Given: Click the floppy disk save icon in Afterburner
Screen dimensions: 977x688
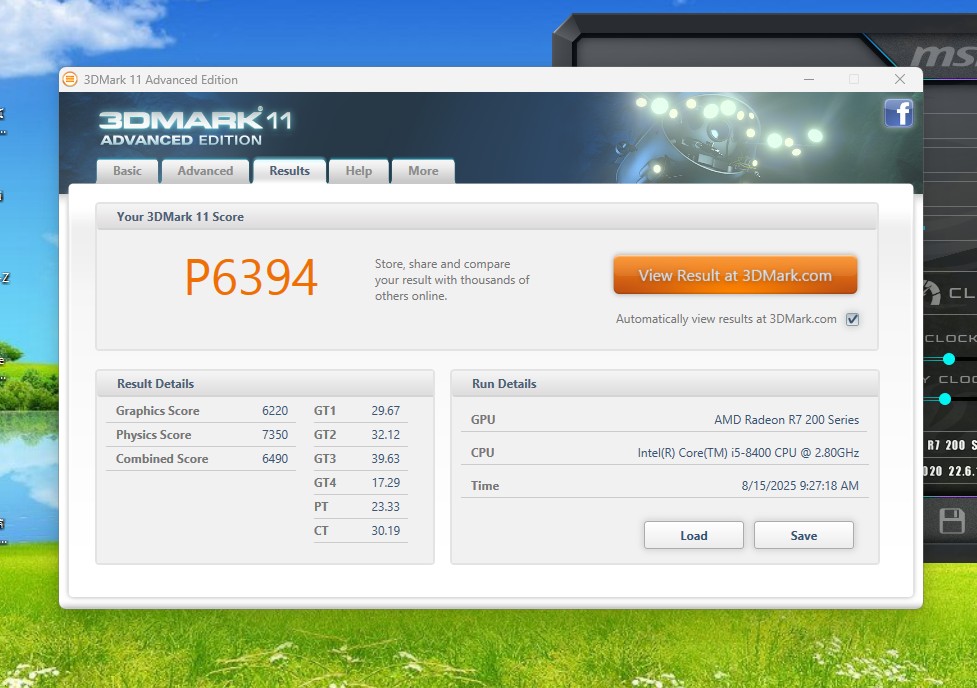Looking at the screenshot, I should 951,520.
